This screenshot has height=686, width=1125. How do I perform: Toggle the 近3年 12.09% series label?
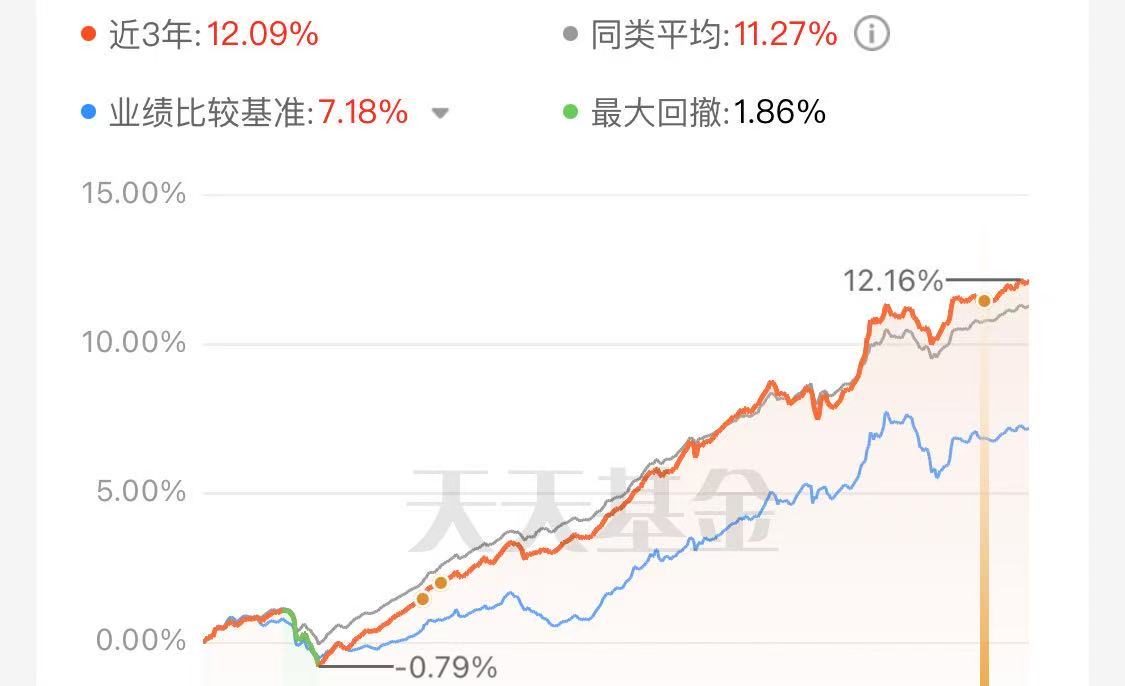(x=214, y=34)
